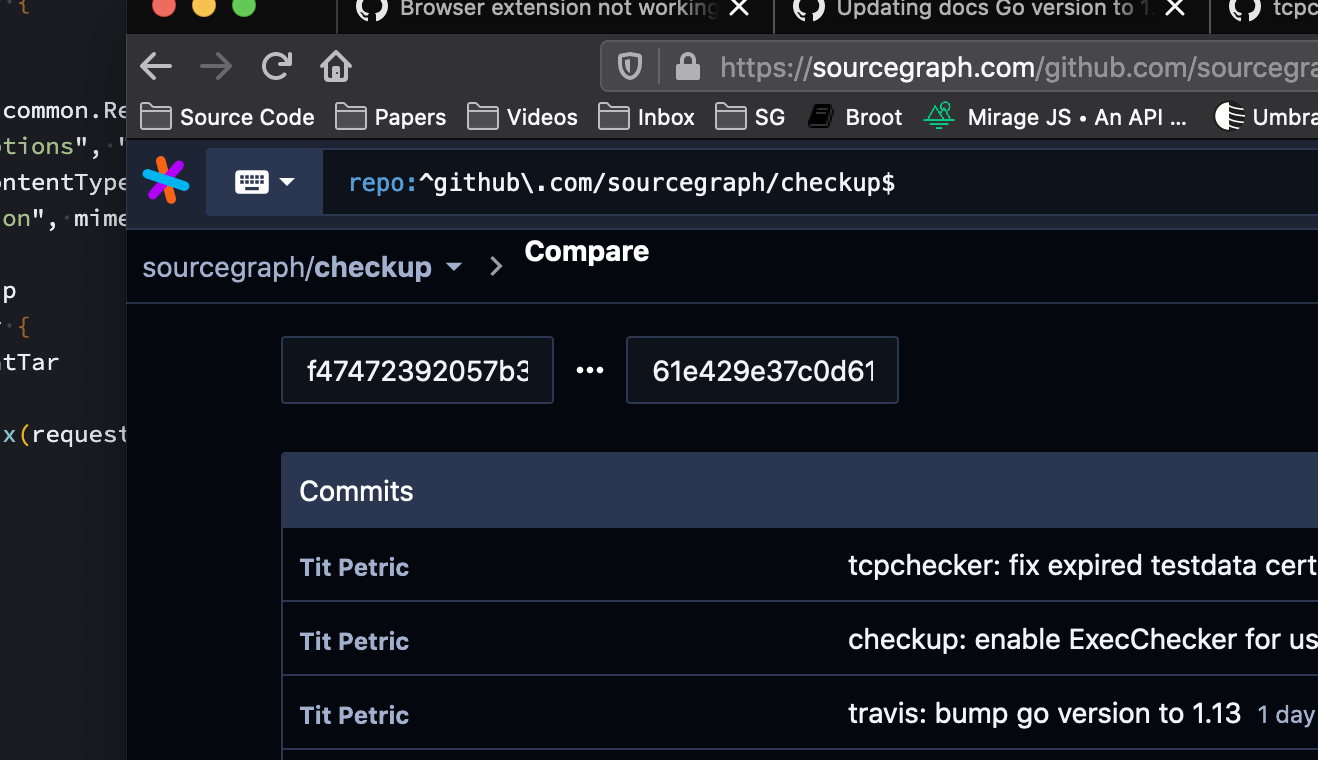Image resolution: width=1318 pixels, height=760 pixels.
Task: Open Tit Petric author on checkup commit
Action: (x=354, y=641)
